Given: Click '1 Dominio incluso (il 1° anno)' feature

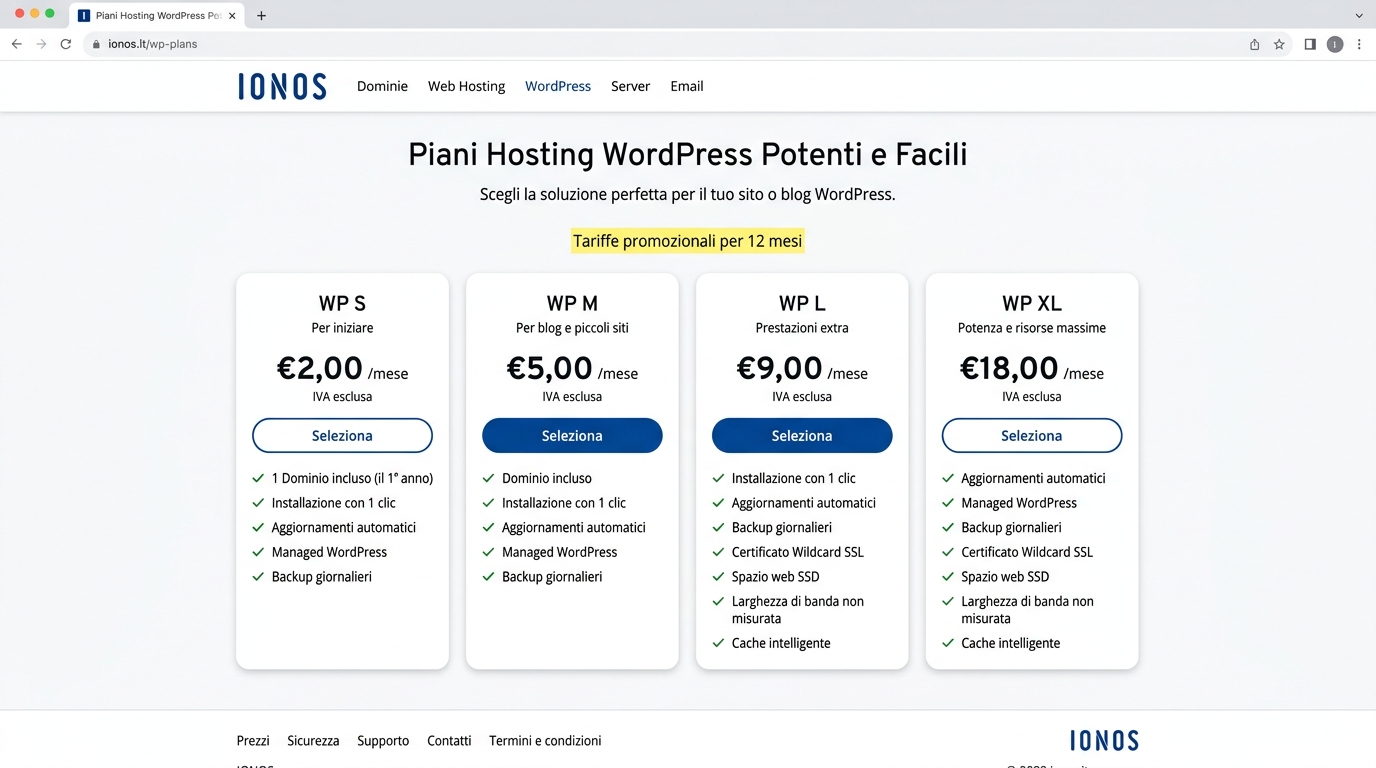Looking at the screenshot, I should 352,478.
